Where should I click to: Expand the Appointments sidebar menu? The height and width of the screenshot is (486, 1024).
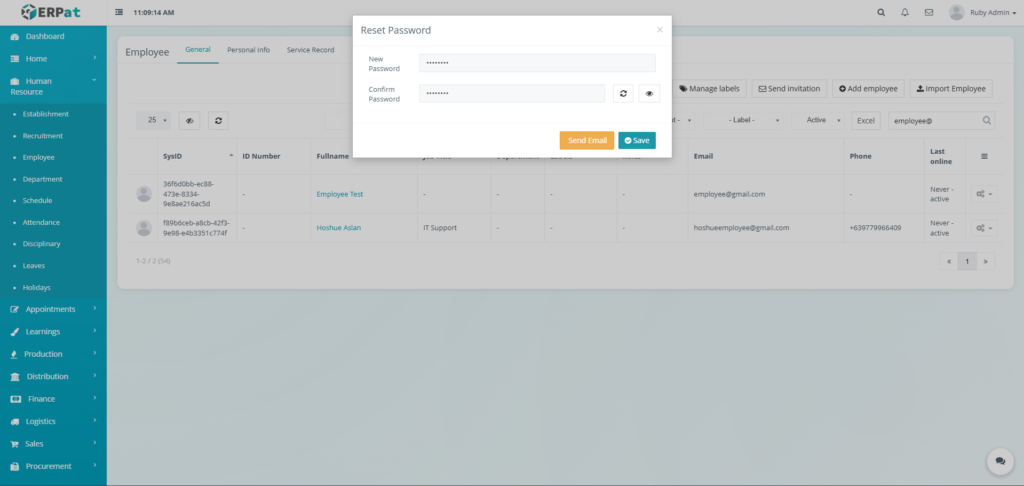tap(54, 309)
